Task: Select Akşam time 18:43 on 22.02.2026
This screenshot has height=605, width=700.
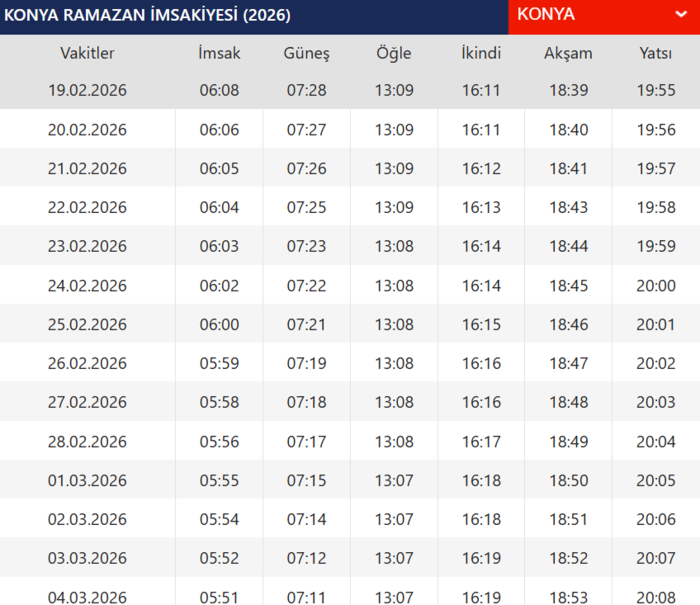Action: tap(568, 207)
